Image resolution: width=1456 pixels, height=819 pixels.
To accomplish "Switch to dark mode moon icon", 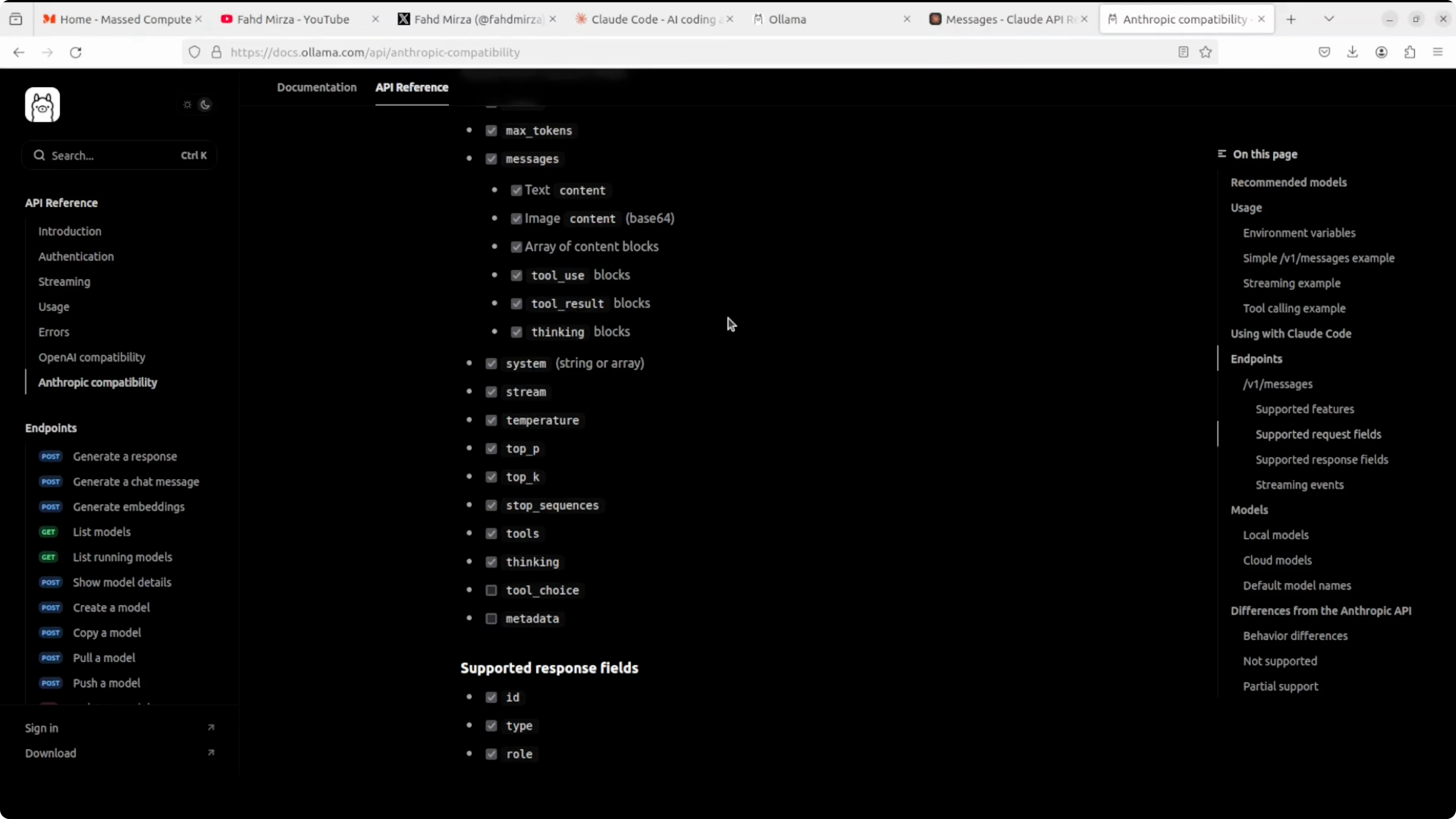I will [205, 104].
